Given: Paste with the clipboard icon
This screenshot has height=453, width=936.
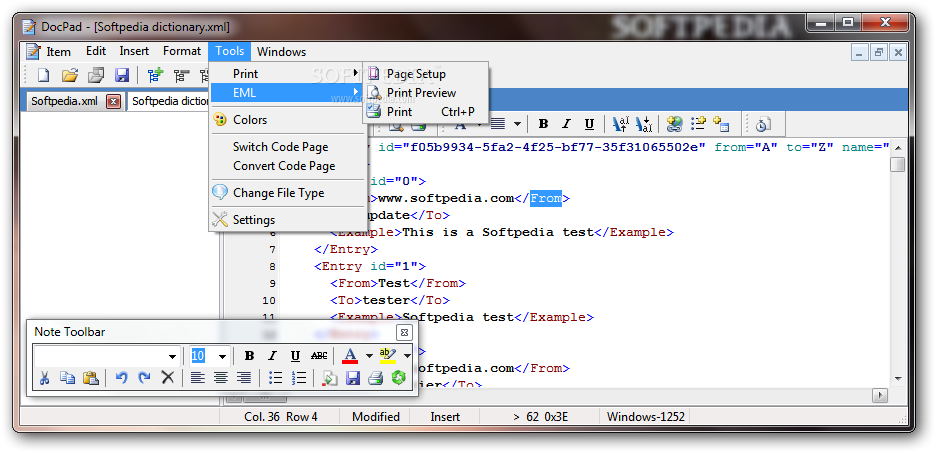Looking at the screenshot, I should pos(91,378).
